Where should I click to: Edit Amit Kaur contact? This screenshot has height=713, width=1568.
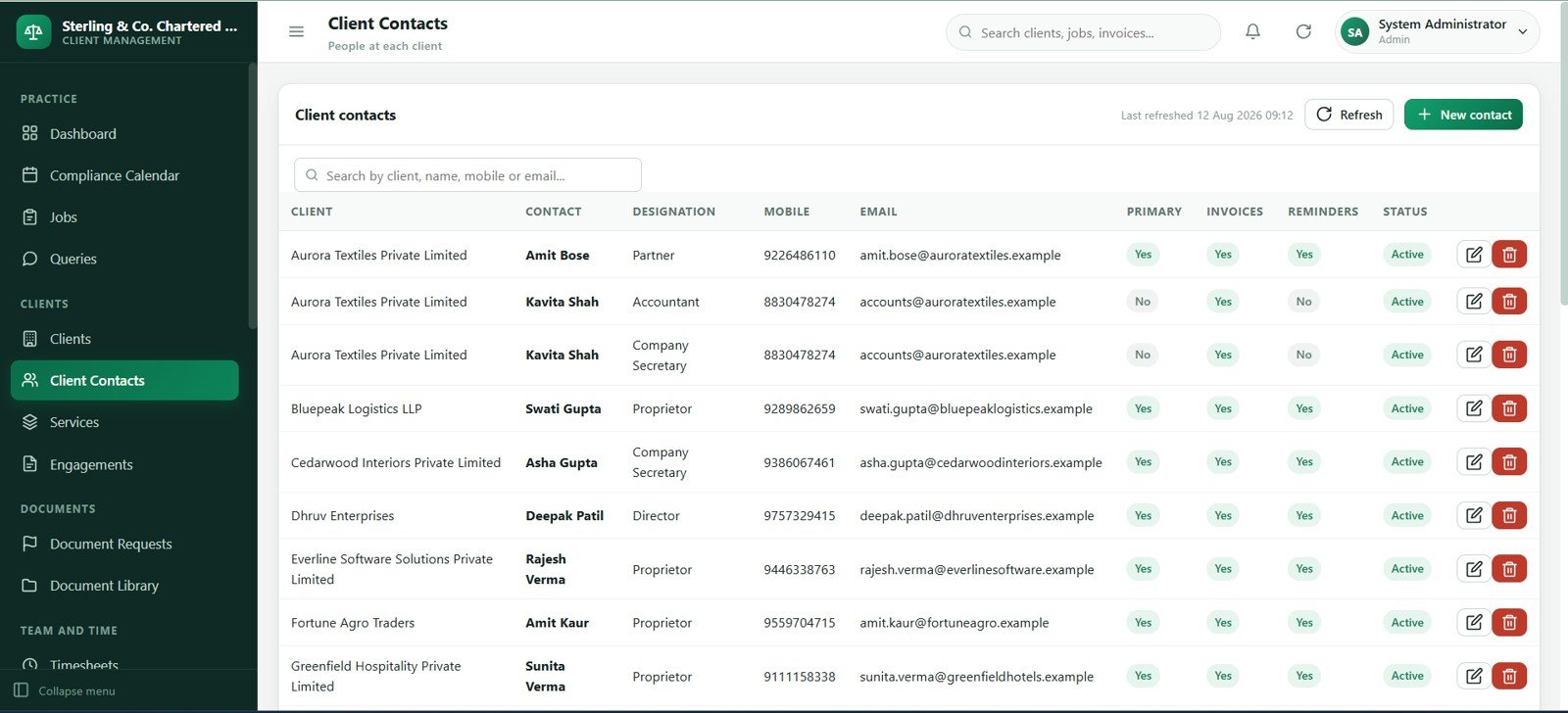coord(1474,622)
